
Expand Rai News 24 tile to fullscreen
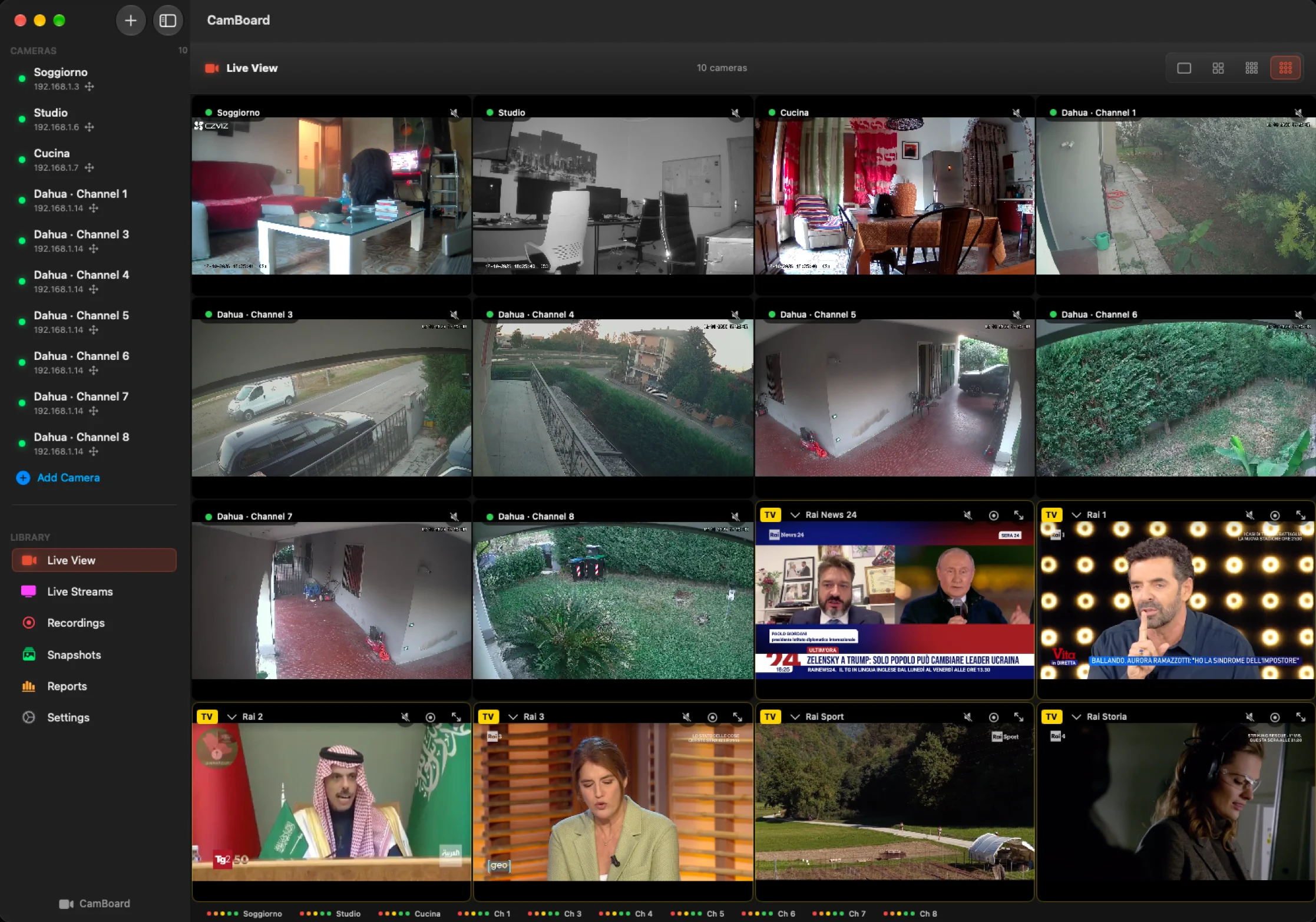tap(1019, 515)
